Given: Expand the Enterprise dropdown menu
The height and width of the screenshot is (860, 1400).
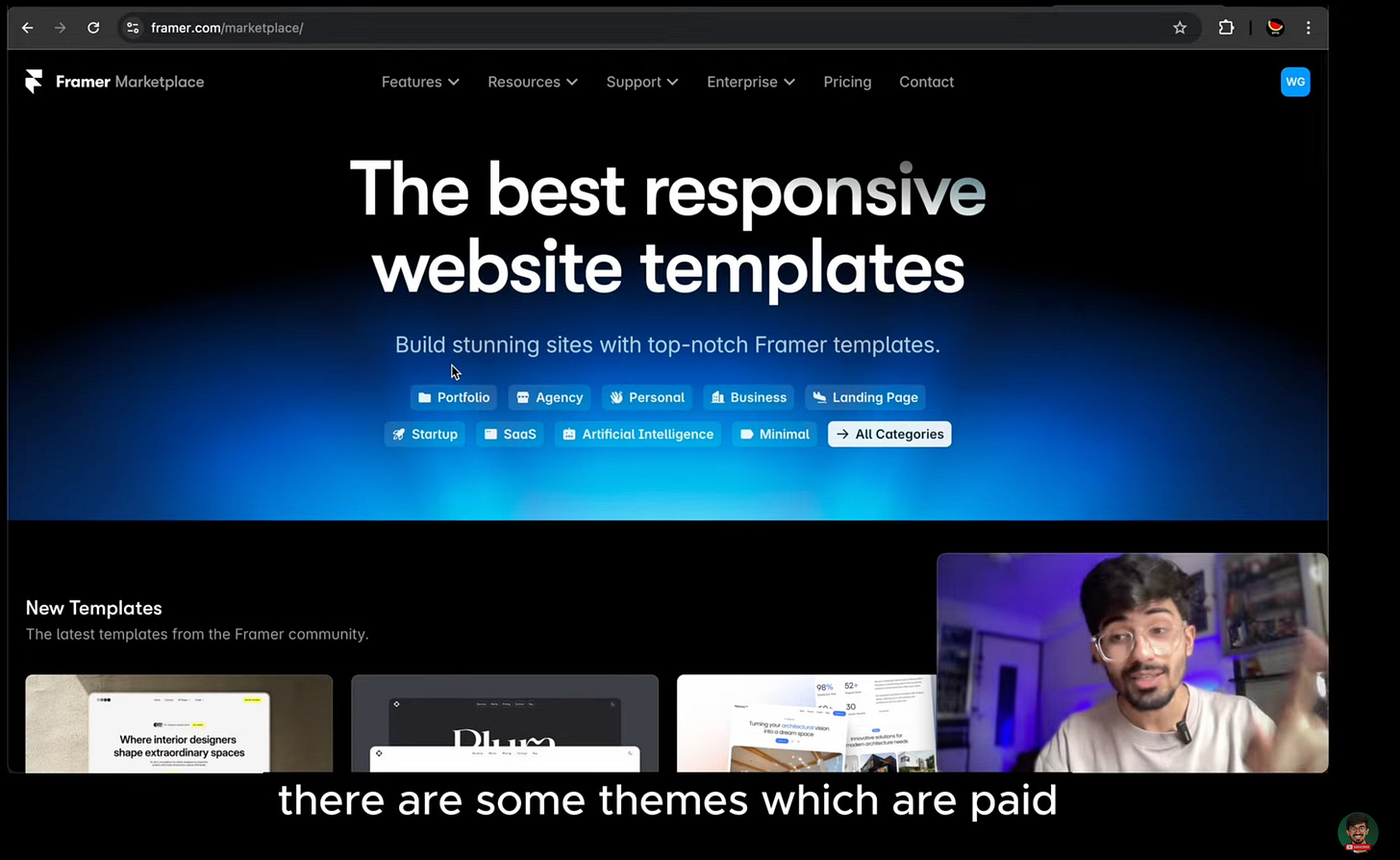Looking at the screenshot, I should (x=751, y=82).
